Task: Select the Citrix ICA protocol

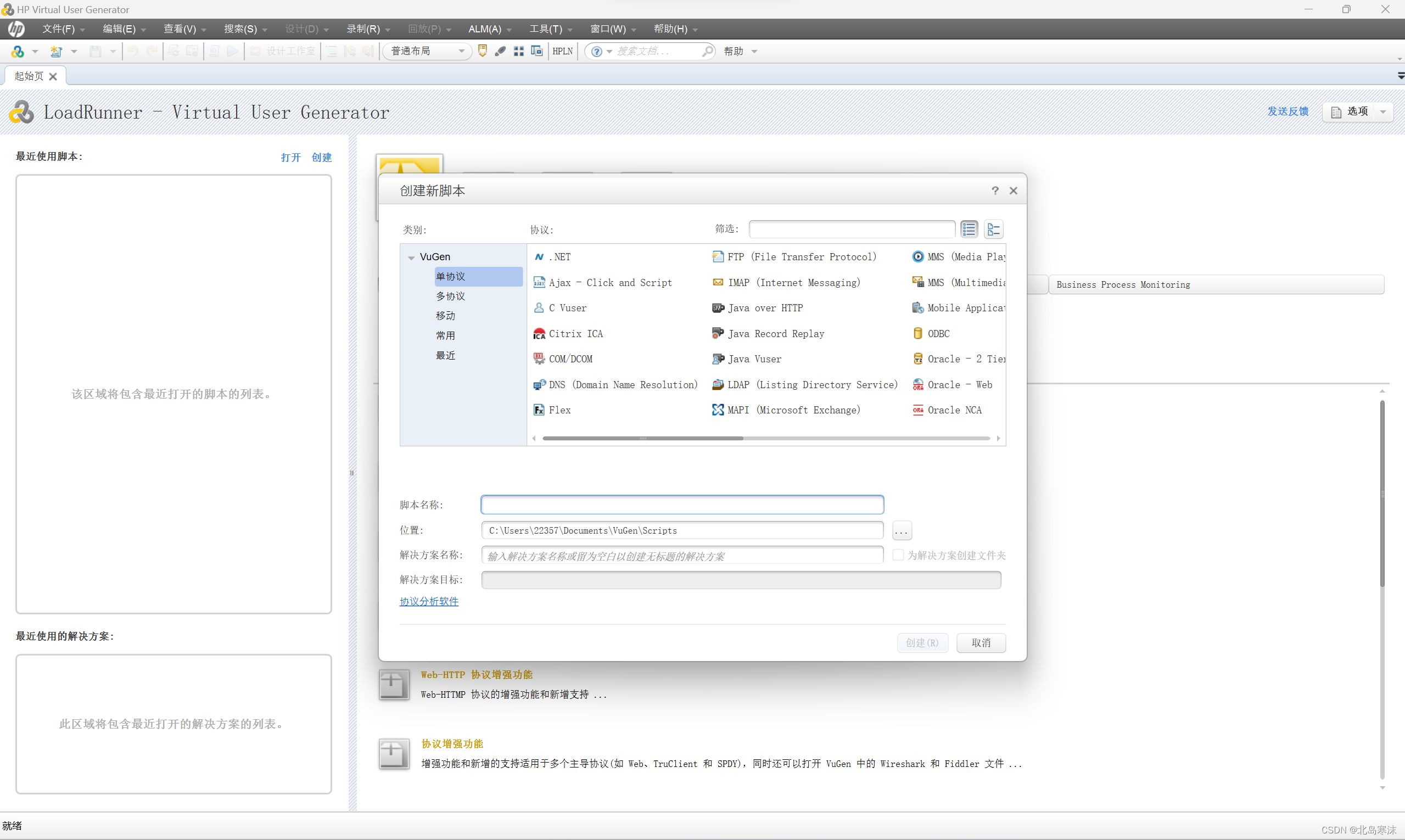Action: [575, 334]
